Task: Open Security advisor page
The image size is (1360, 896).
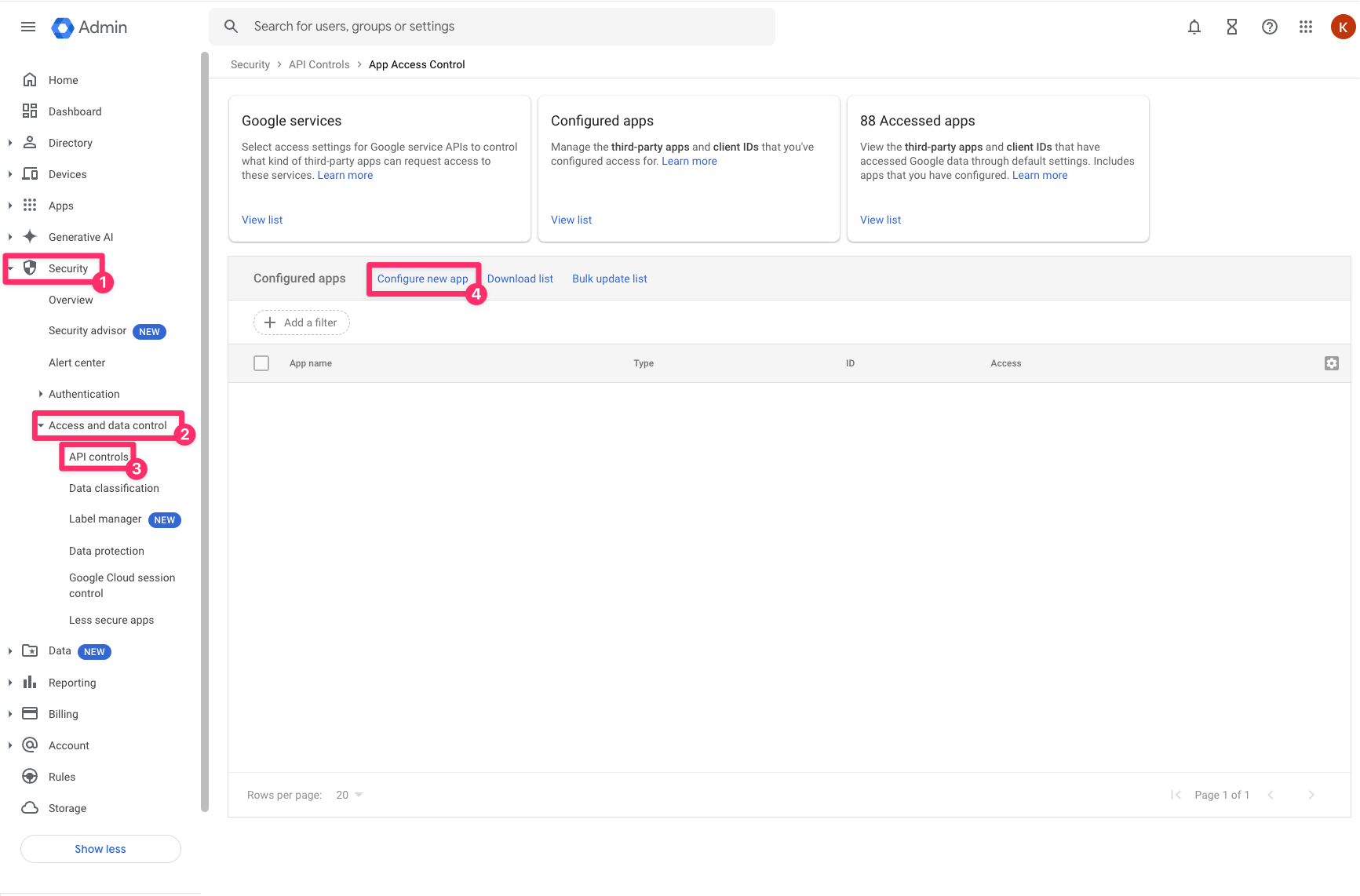Action: coord(87,331)
